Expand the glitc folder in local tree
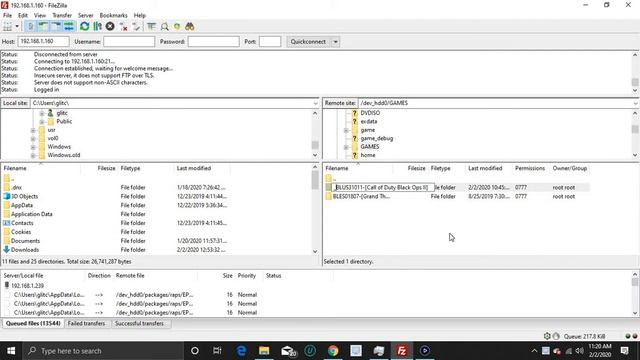This screenshot has height=360, width=640. coord(42,113)
